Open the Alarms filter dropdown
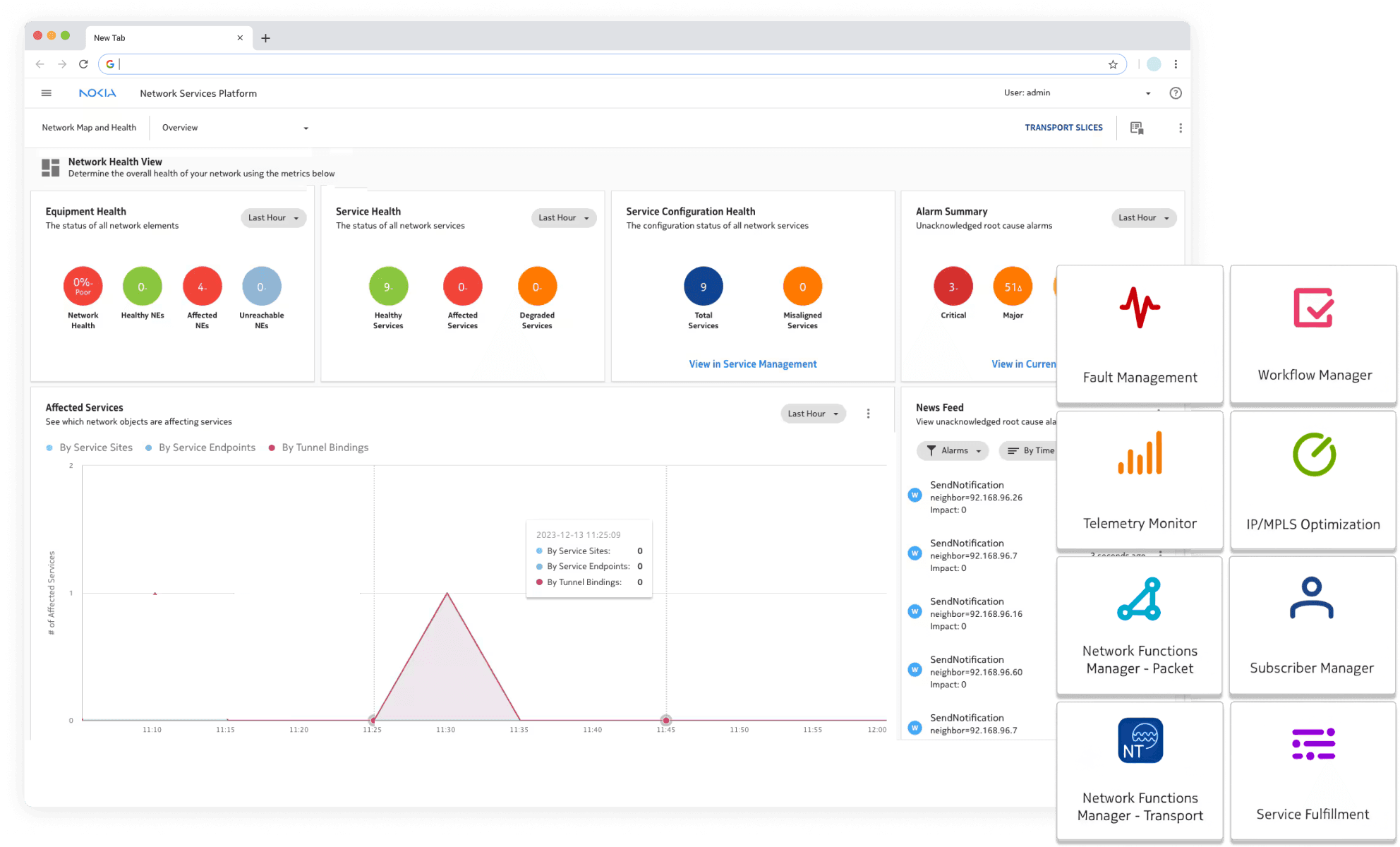Screen dimensions: 1400x847 coord(953,450)
